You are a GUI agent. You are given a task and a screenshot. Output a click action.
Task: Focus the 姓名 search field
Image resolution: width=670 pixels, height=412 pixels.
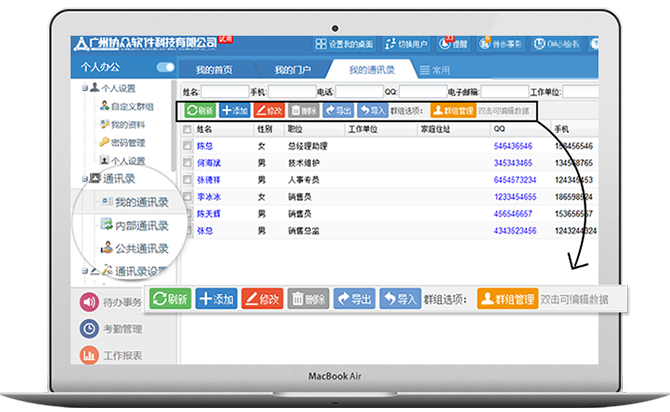pos(225,91)
